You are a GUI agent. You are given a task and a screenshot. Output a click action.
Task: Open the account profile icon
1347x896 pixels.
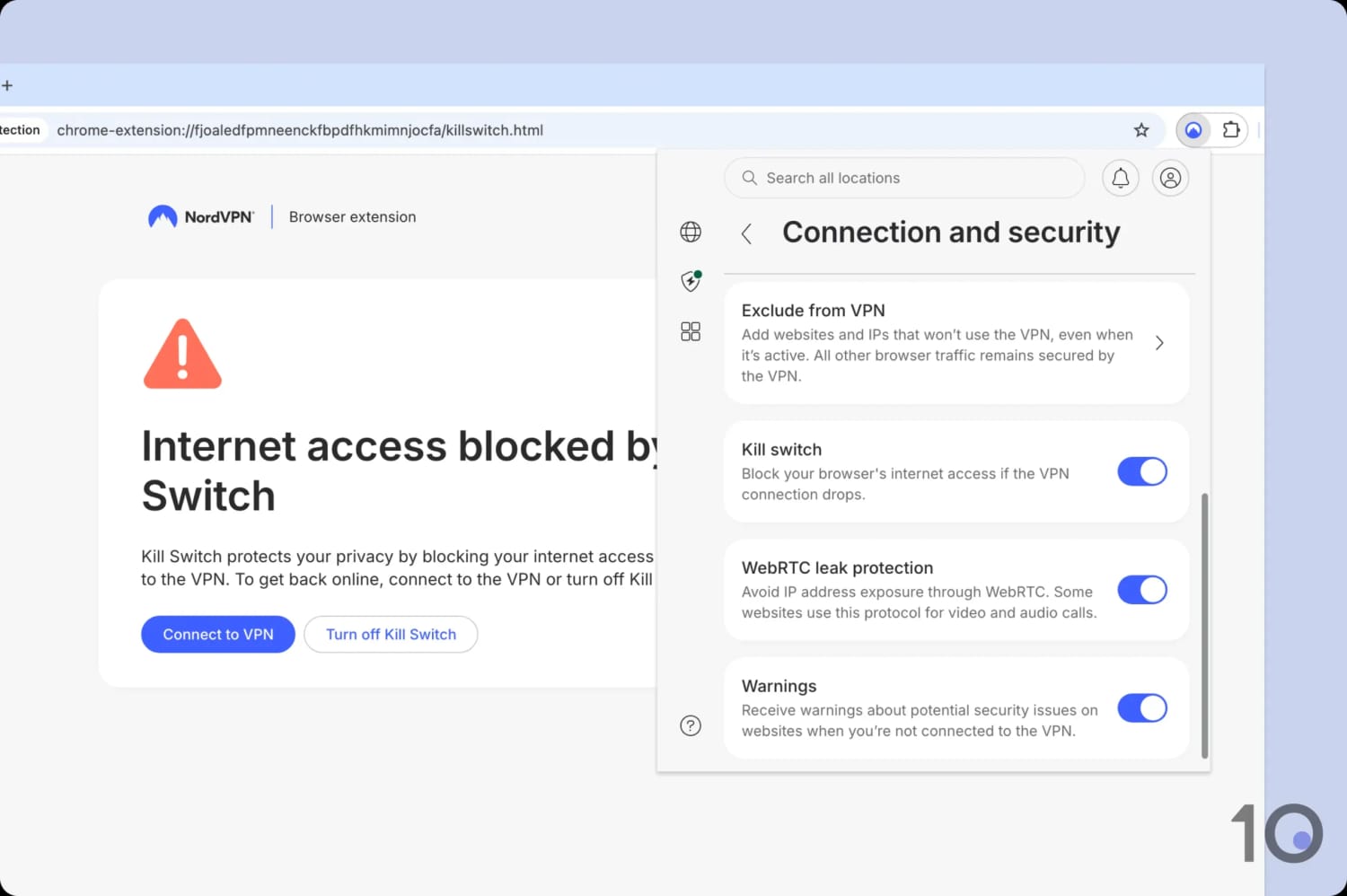pos(1170,178)
